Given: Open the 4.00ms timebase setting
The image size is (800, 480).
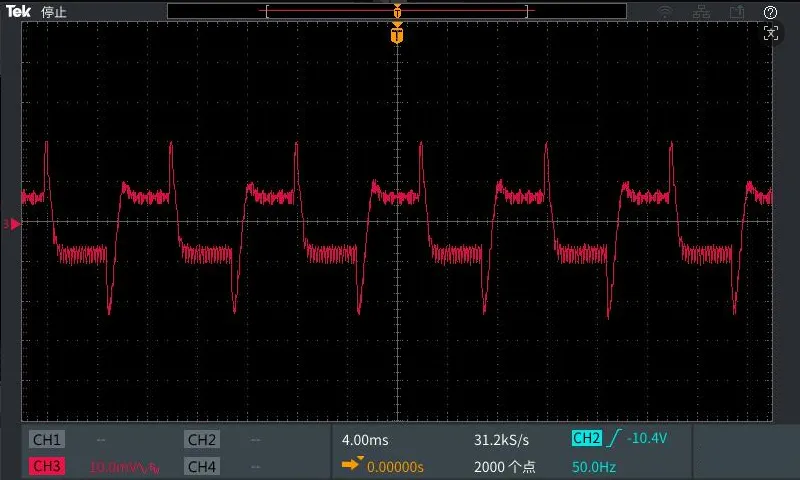Looking at the screenshot, I should [x=365, y=440].
